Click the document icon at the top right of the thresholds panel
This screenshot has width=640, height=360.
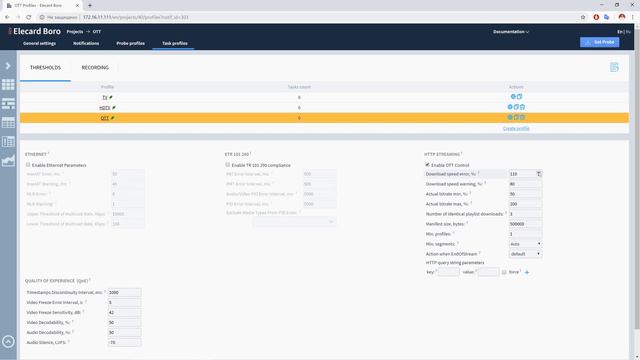click(x=614, y=67)
